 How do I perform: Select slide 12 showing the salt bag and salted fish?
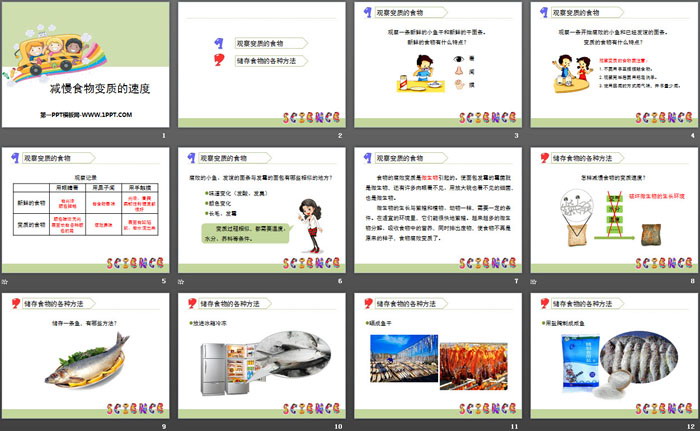(614, 356)
